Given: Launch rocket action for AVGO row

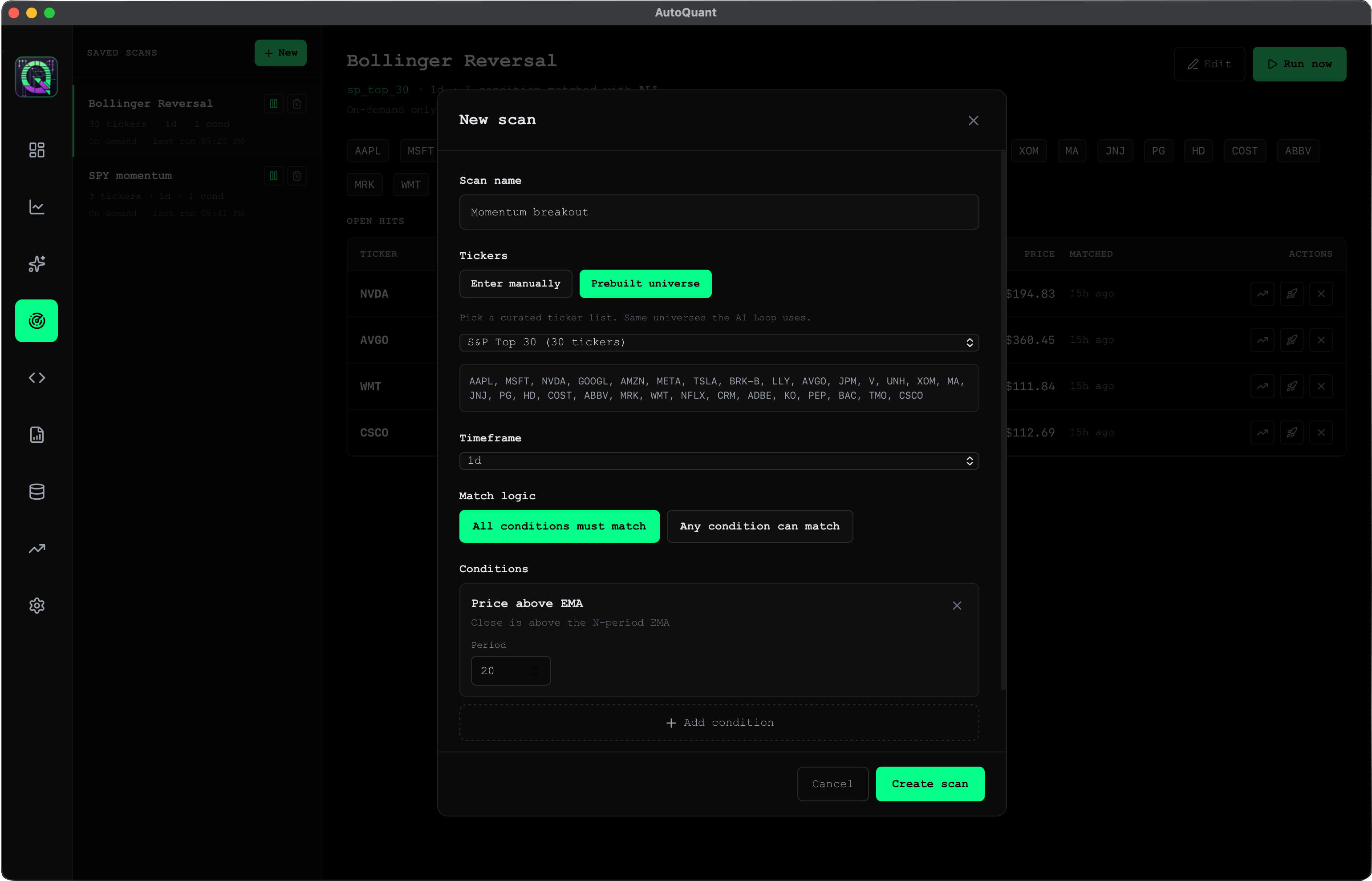Looking at the screenshot, I should point(1291,340).
